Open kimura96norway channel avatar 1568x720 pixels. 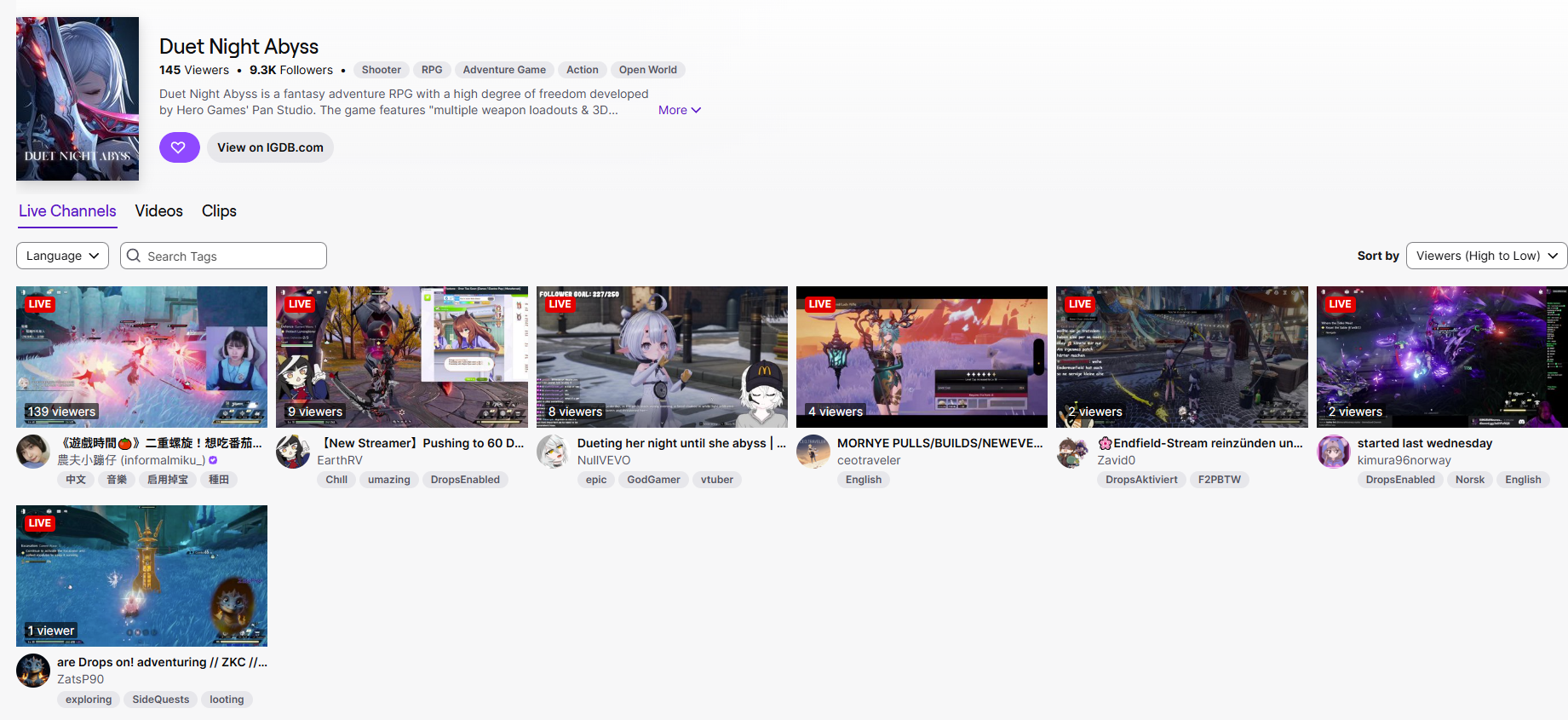[1334, 452]
